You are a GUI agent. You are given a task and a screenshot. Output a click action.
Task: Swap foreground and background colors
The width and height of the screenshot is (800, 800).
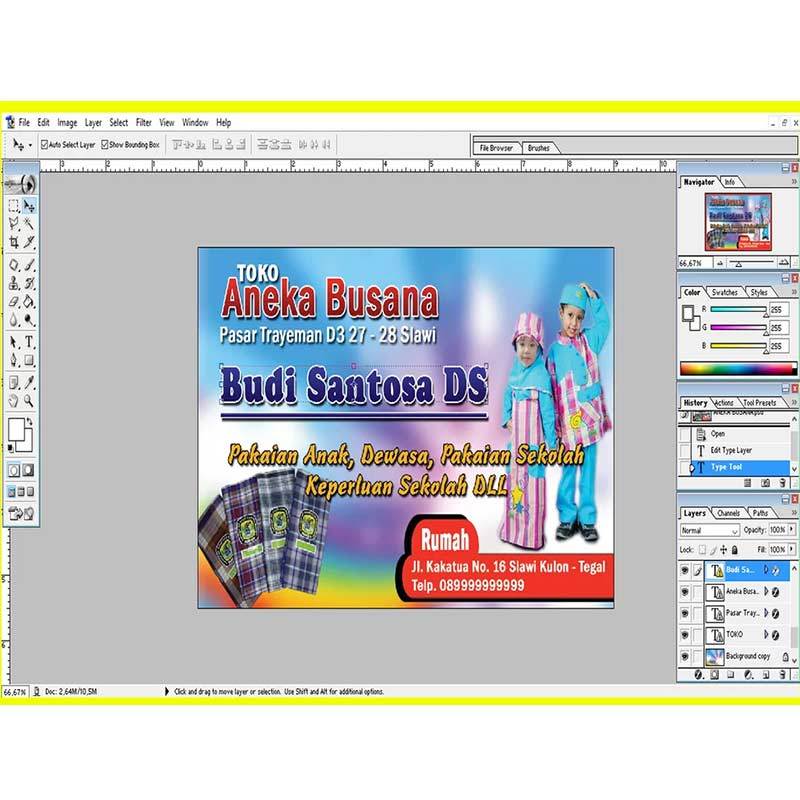tap(29, 422)
